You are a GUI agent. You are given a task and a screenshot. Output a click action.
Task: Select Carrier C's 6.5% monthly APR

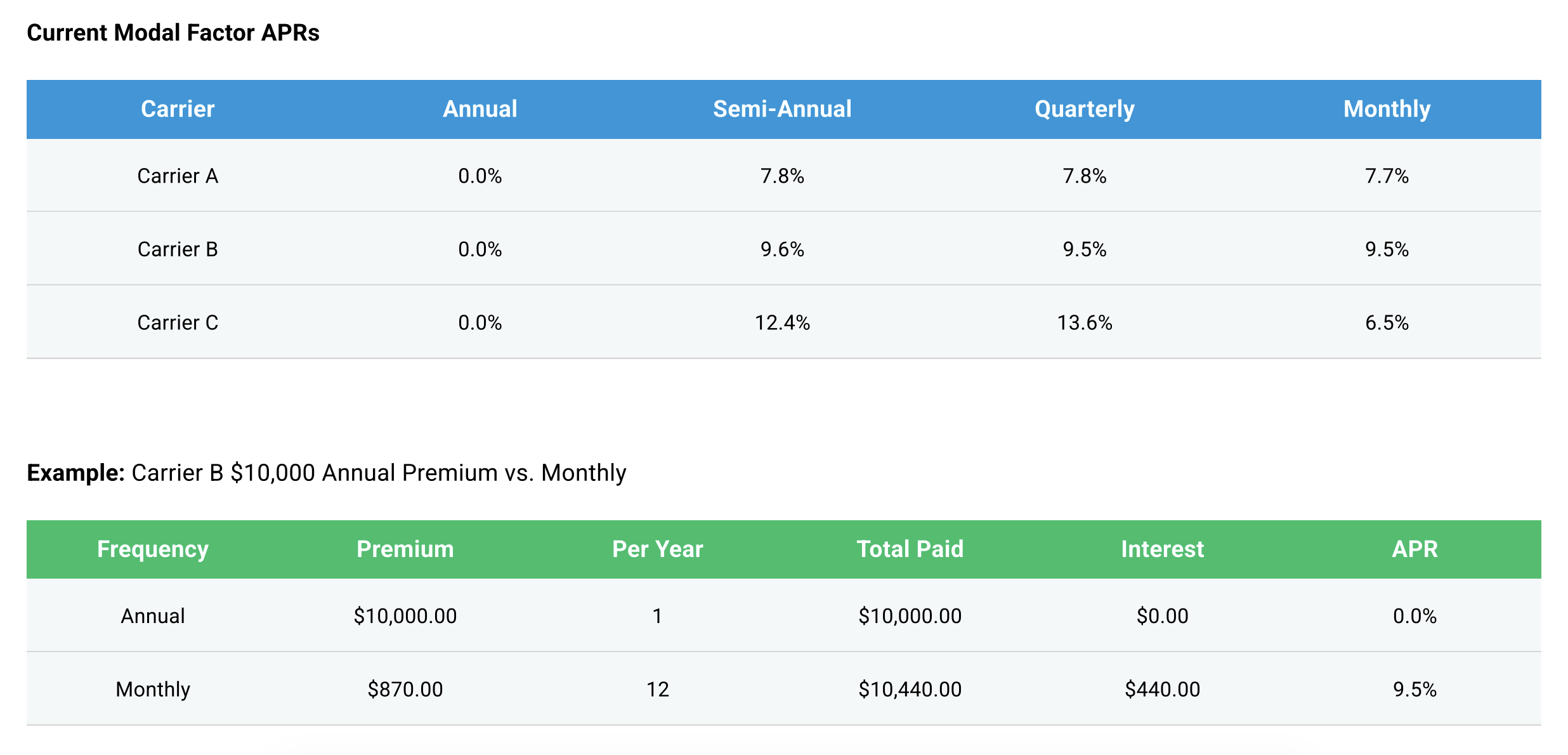click(x=1387, y=323)
